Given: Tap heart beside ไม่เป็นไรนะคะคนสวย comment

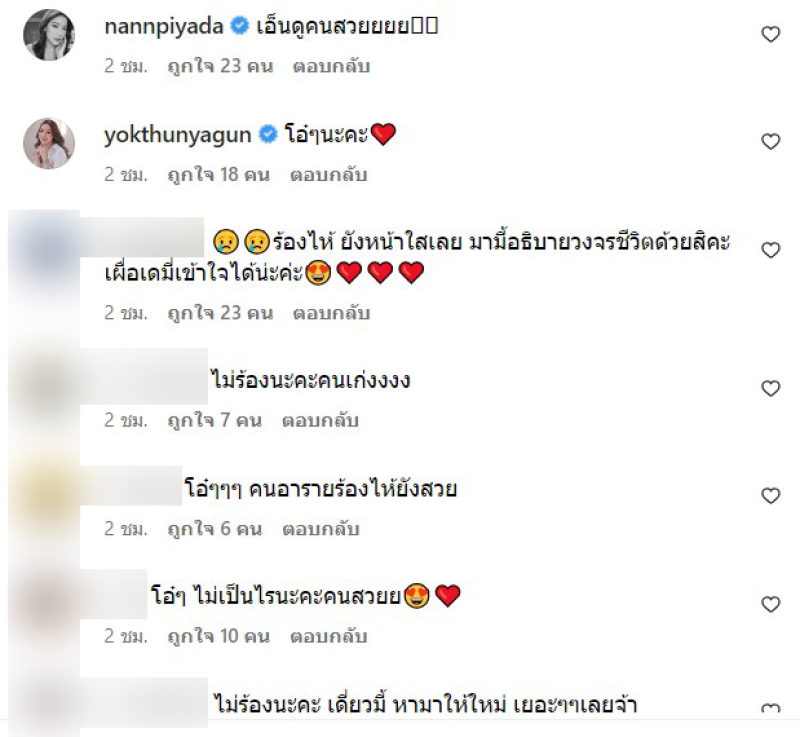Looking at the screenshot, I should coord(770,604).
